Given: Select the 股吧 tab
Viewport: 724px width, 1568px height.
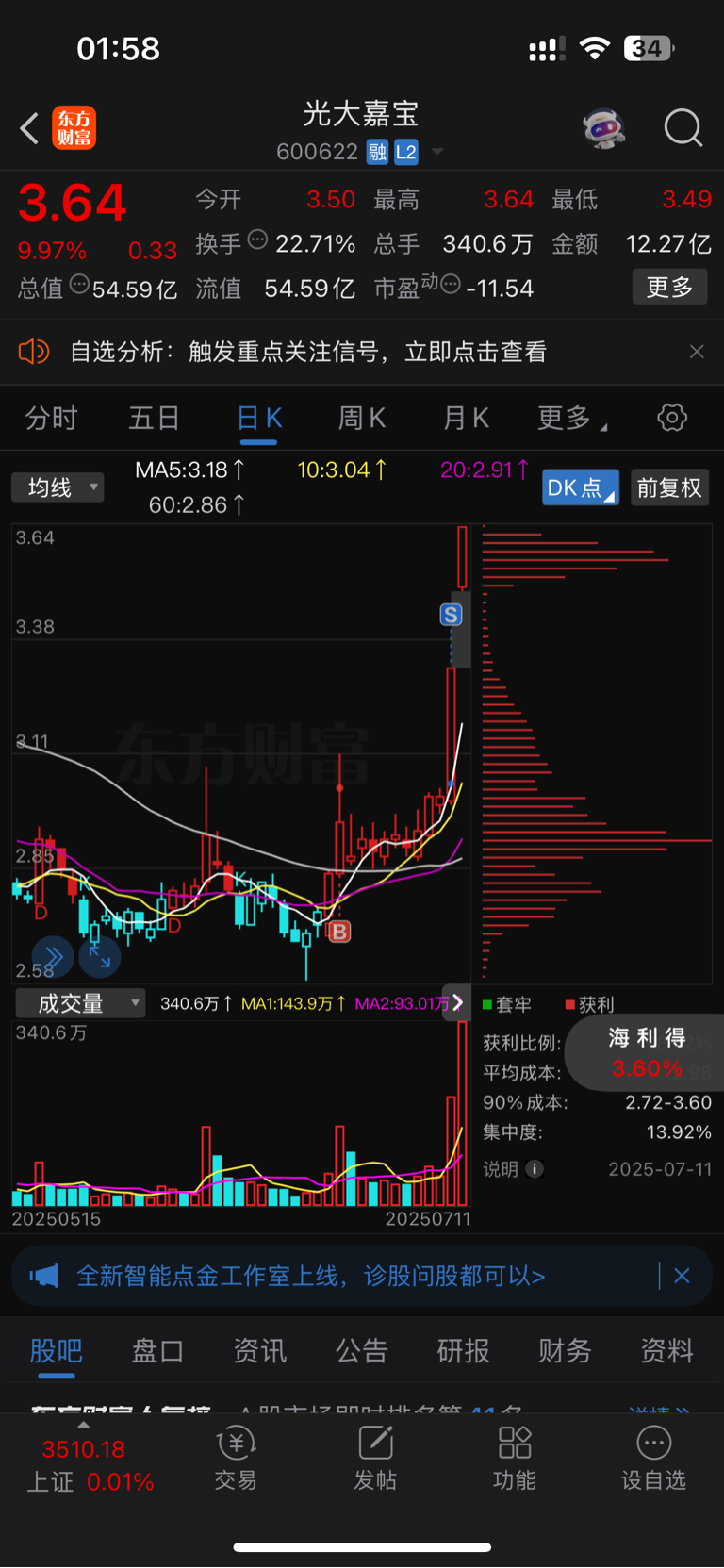Looking at the screenshot, I should (x=57, y=1351).
